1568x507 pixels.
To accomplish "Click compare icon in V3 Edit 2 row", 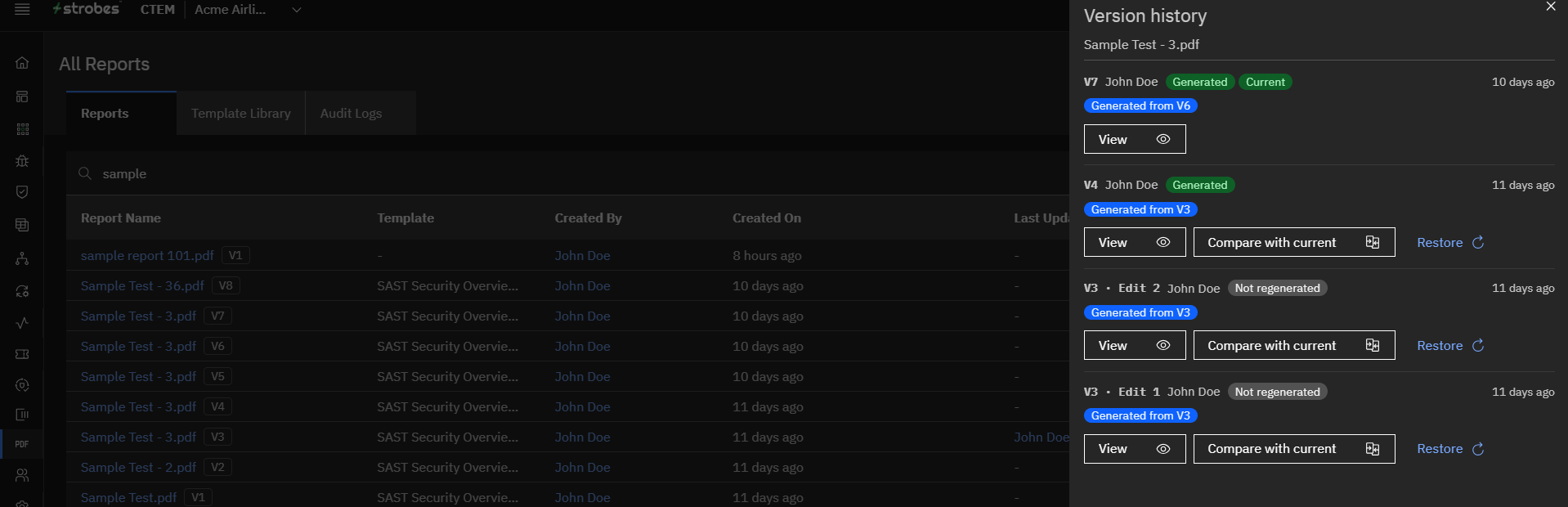I will pos(1373,346).
